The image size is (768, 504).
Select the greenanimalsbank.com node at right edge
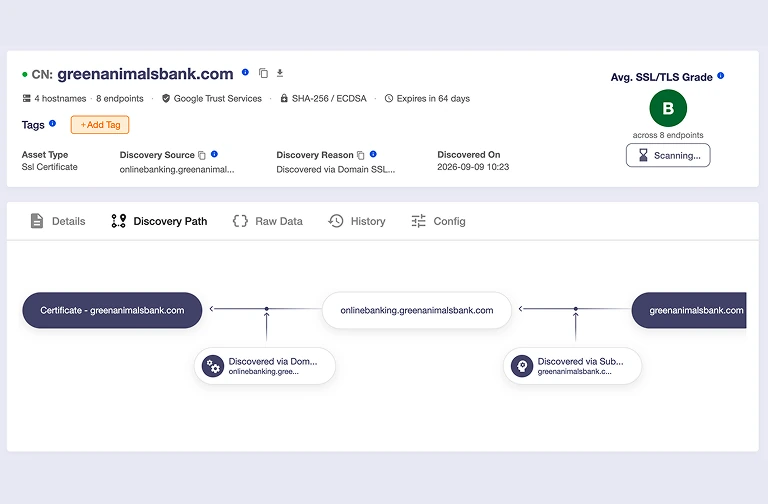click(x=689, y=311)
